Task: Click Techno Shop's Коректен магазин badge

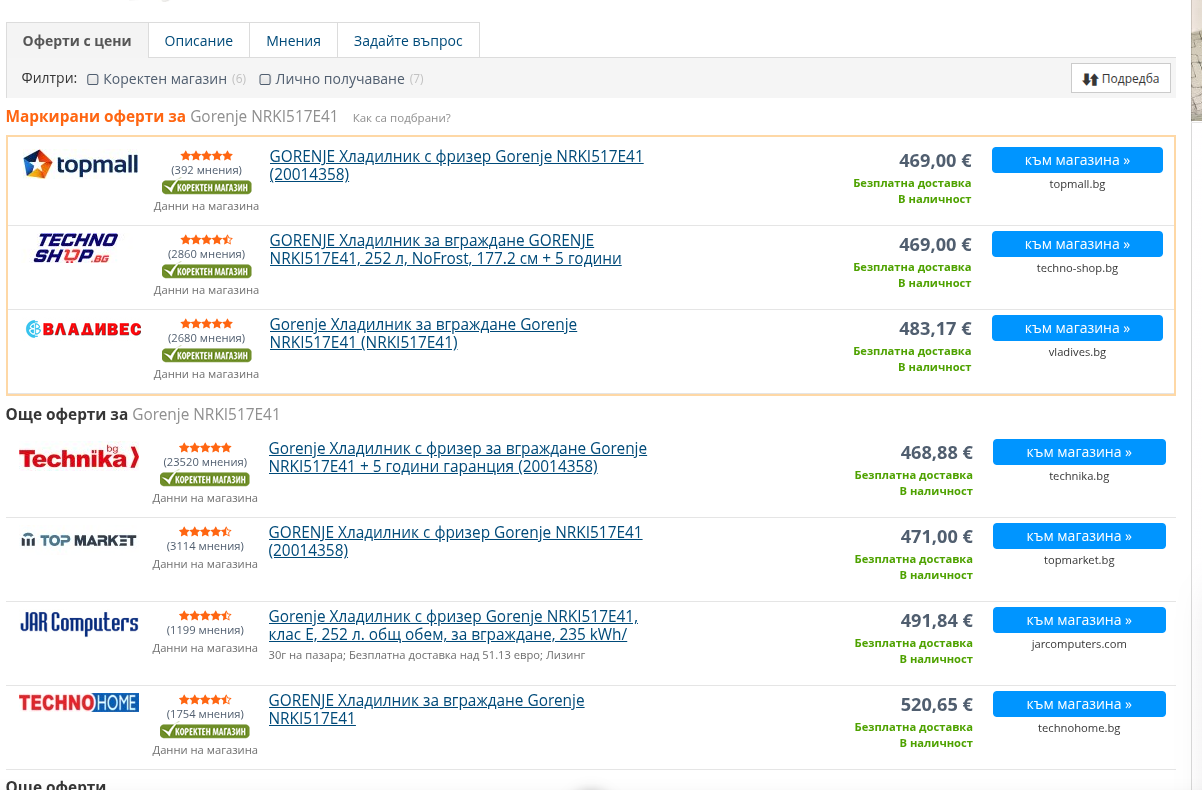Action: pyautogui.click(x=206, y=271)
